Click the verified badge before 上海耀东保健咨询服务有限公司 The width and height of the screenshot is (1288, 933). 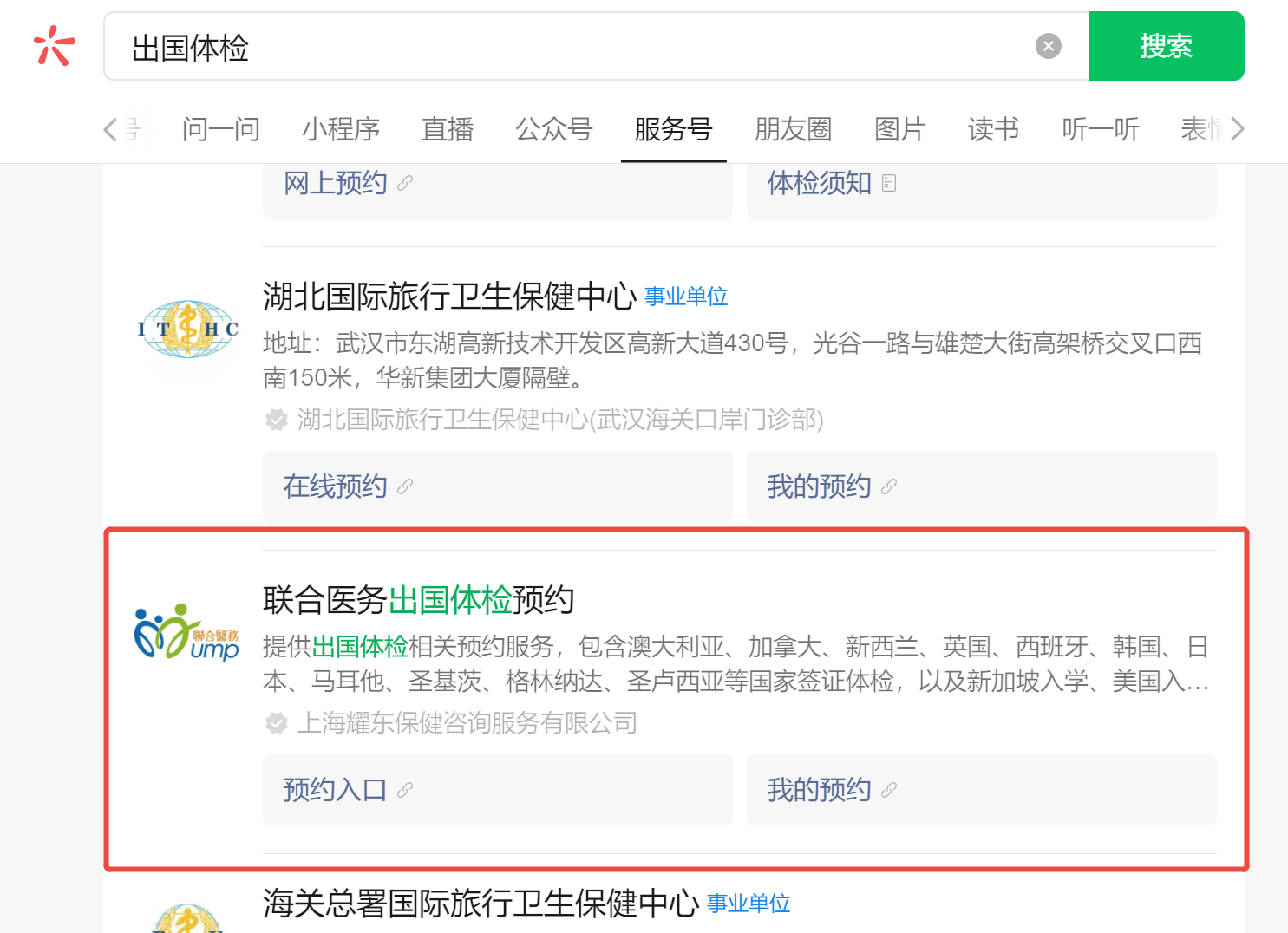(277, 723)
